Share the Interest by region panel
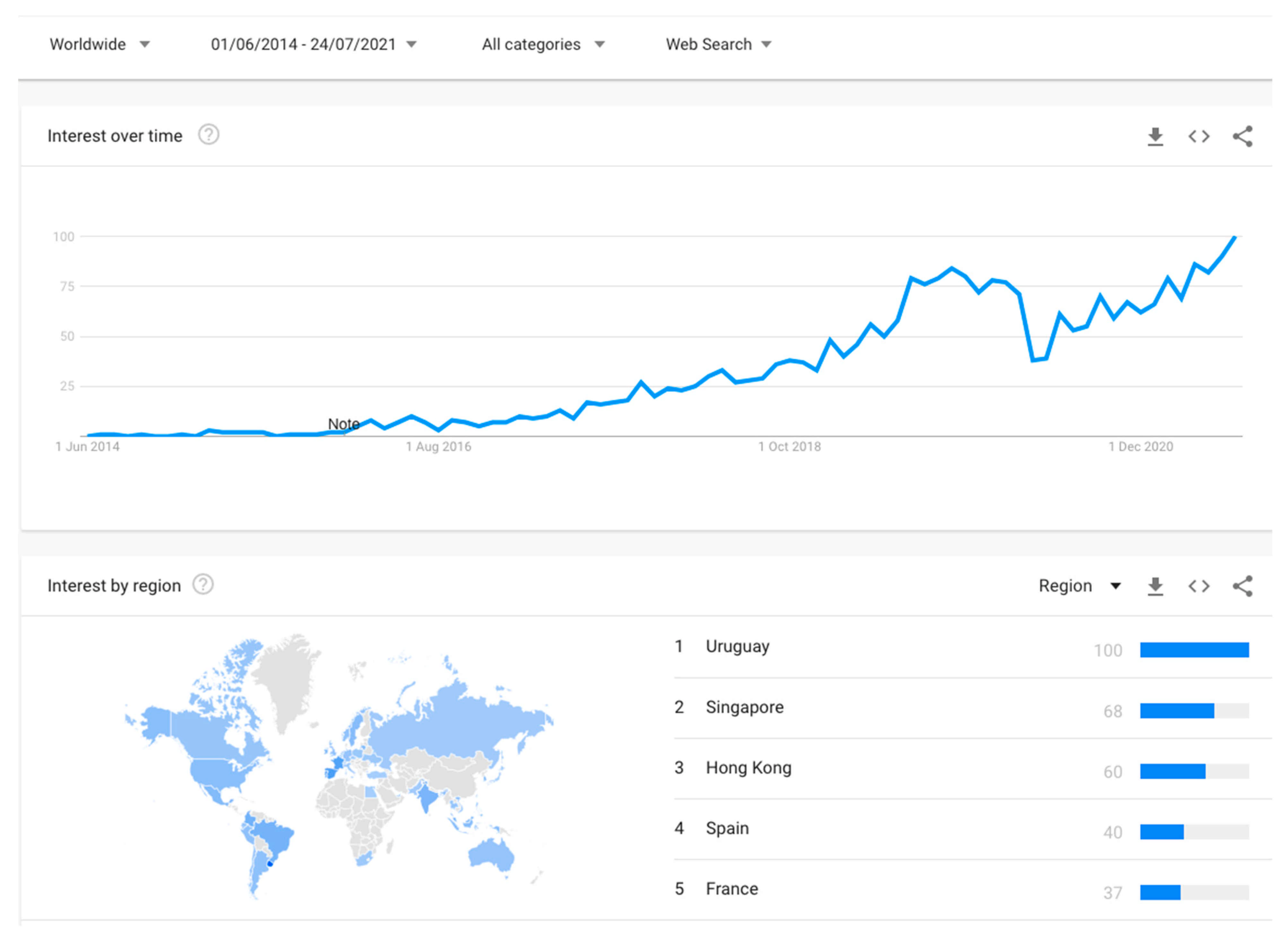This screenshot has height=937, width=1288. (1242, 586)
